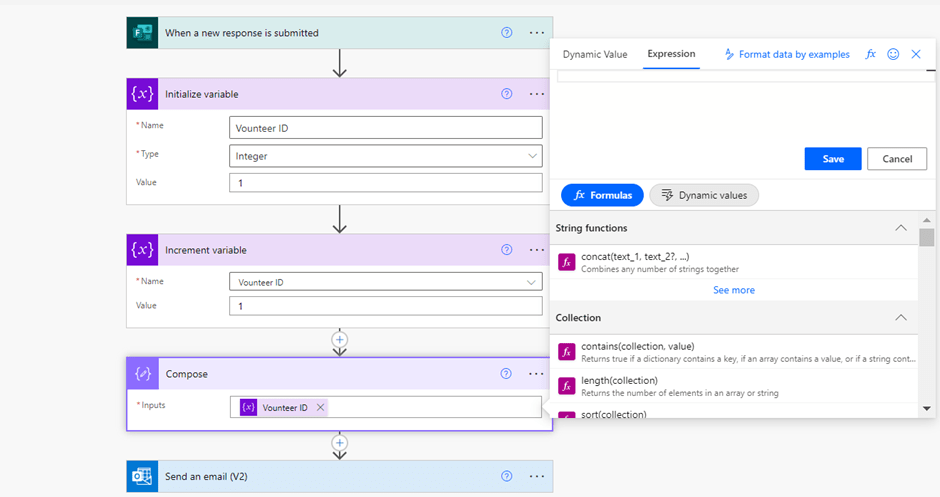This screenshot has height=497, width=940.
Task: Click the Value field in Initialize variable
Action: pos(385,183)
